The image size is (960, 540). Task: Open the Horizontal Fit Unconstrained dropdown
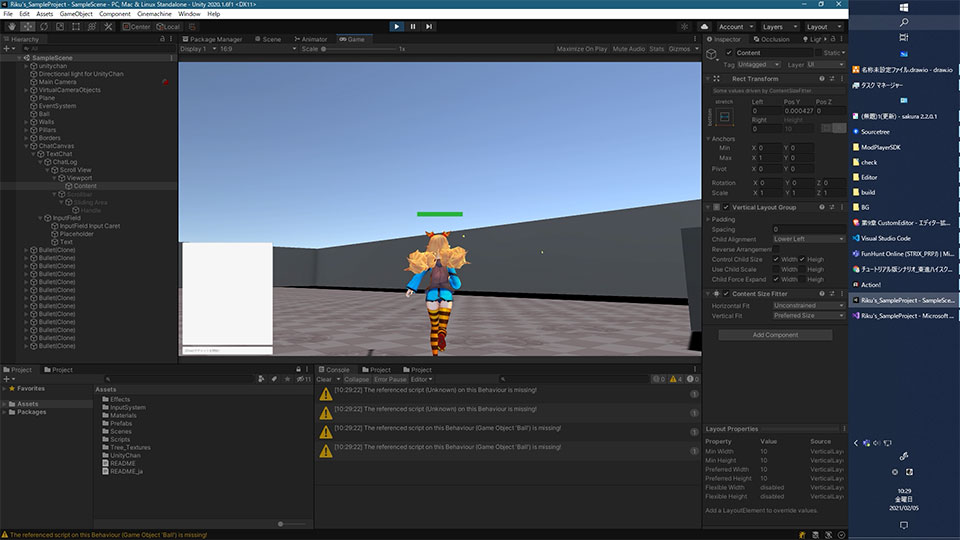808,305
